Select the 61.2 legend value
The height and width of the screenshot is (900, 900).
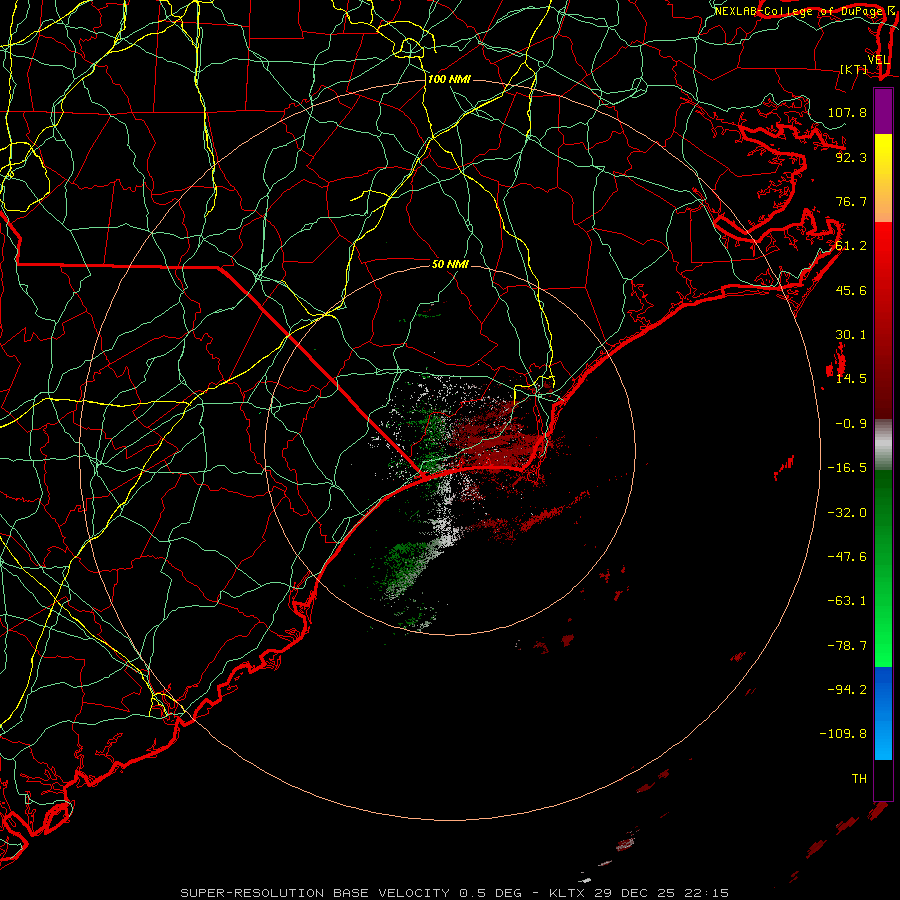[851, 246]
